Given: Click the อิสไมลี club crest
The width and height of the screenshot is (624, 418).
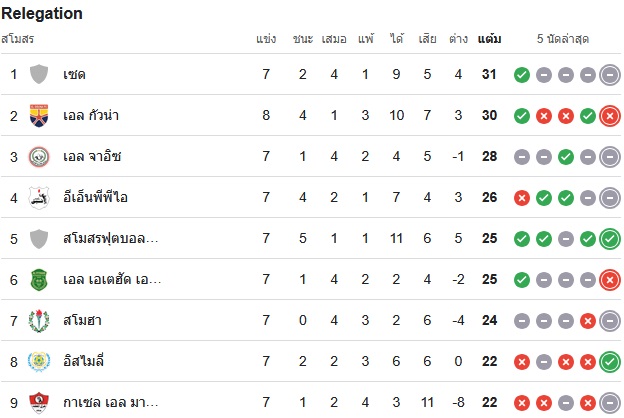Looking at the screenshot, I should [x=39, y=361].
